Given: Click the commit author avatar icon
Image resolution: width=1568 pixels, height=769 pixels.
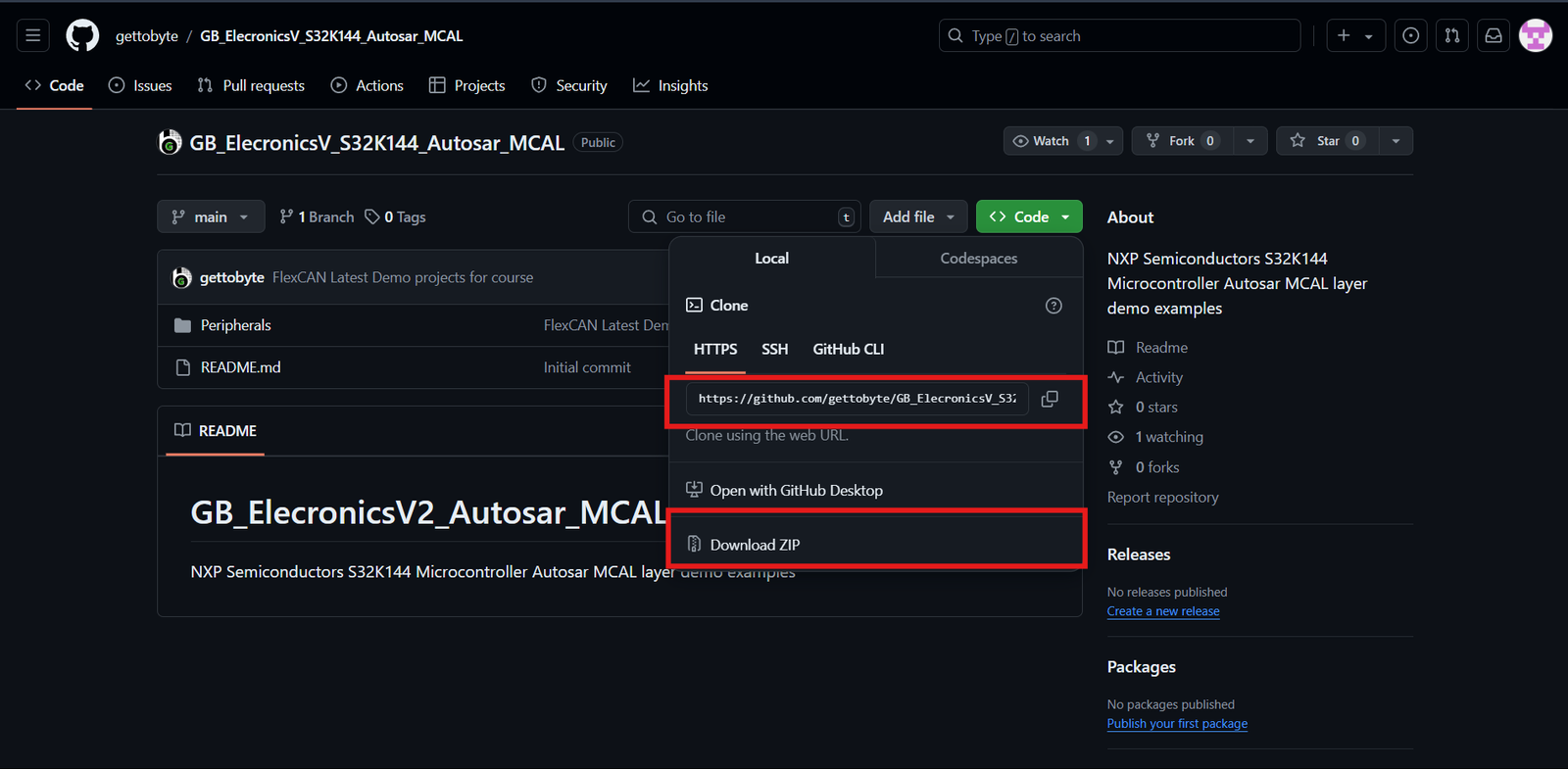Looking at the screenshot, I should (x=181, y=277).
